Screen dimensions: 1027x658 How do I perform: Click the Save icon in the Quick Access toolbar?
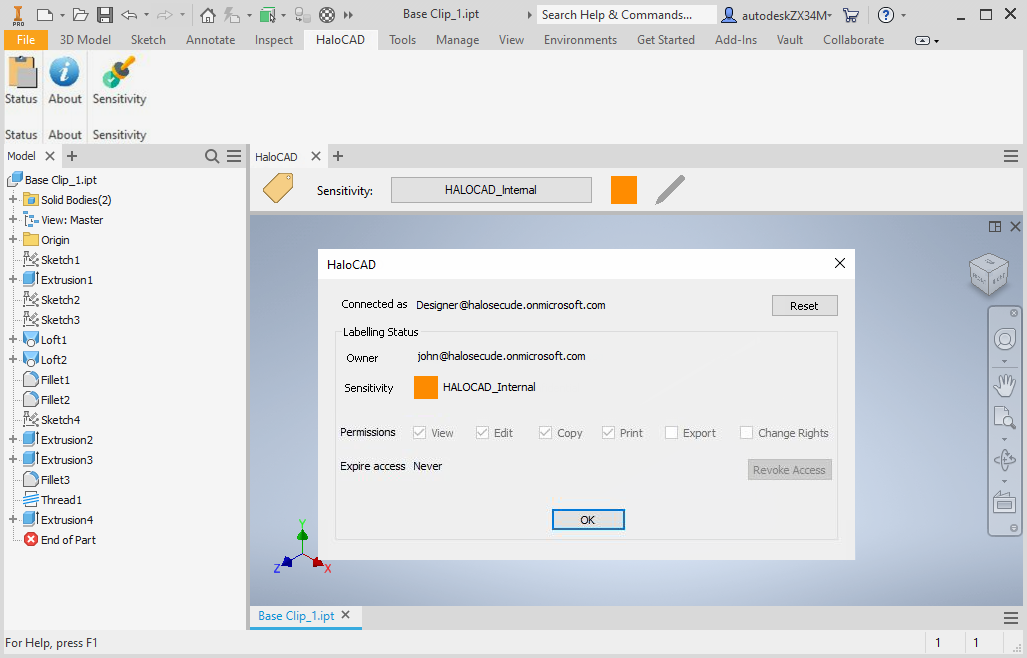pyautogui.click(x=104, y=14)
